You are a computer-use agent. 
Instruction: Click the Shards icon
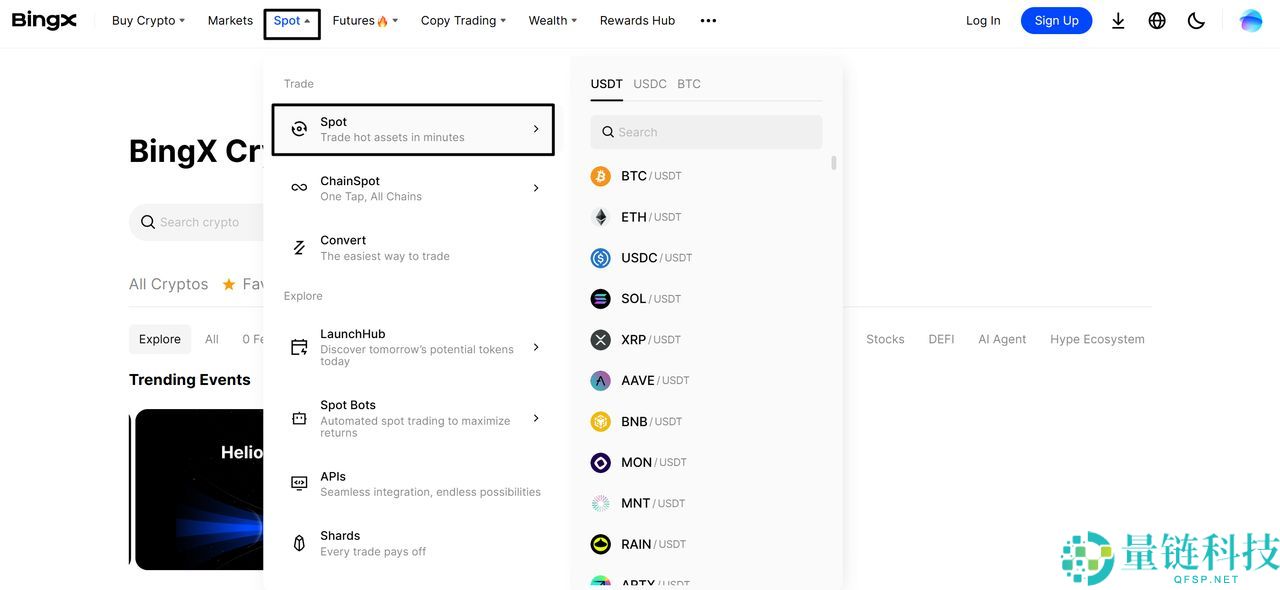[299, 543]
